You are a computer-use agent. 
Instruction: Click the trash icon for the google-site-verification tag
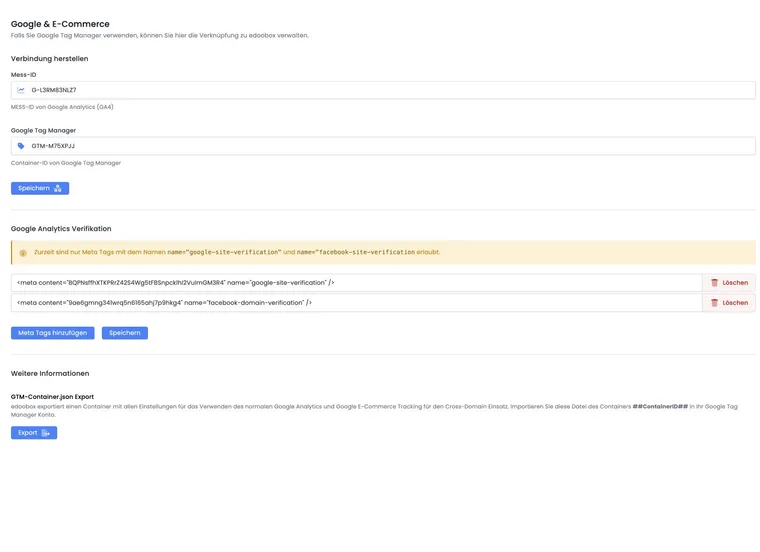714,283
